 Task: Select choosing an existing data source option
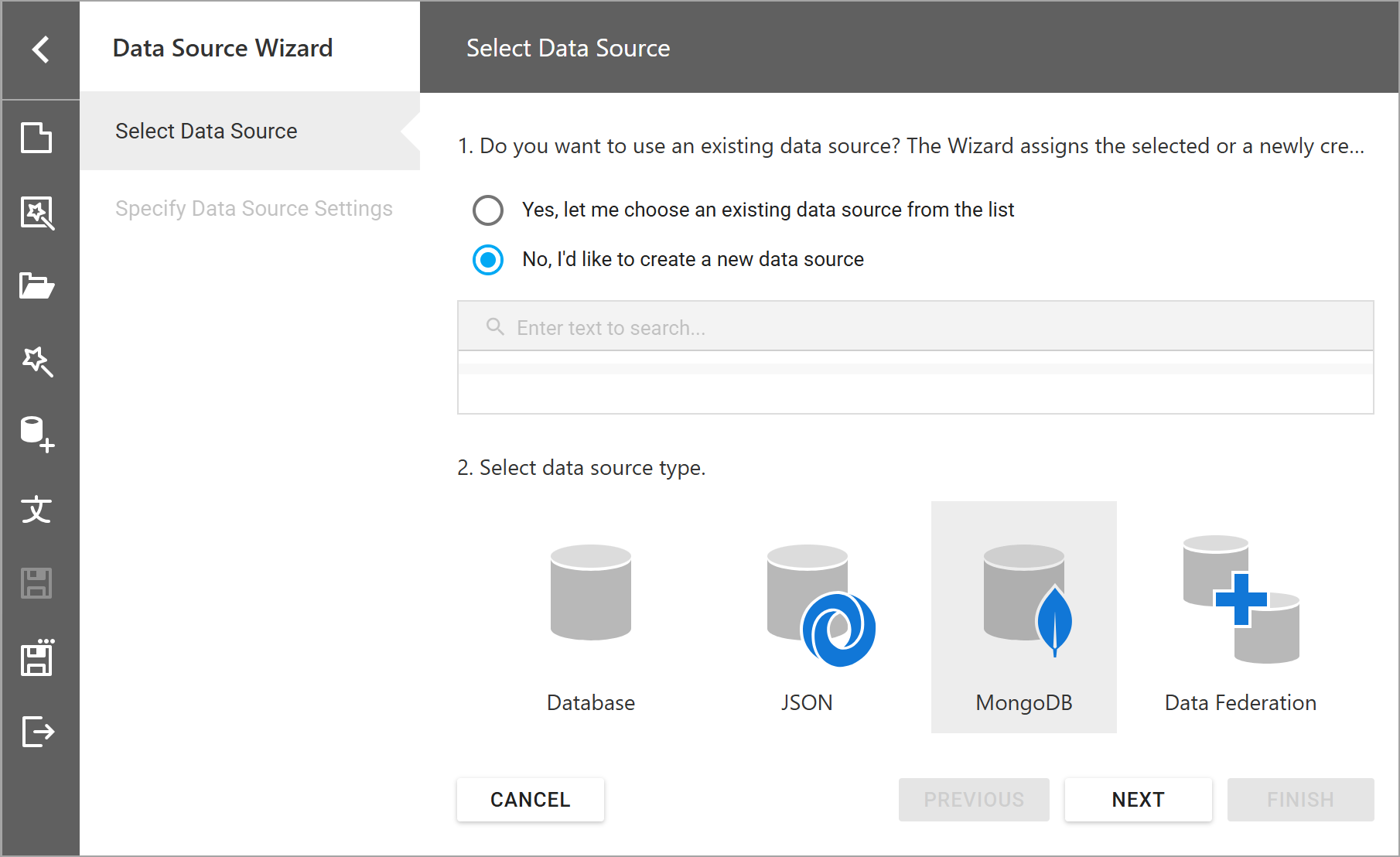tap(488, 210)
